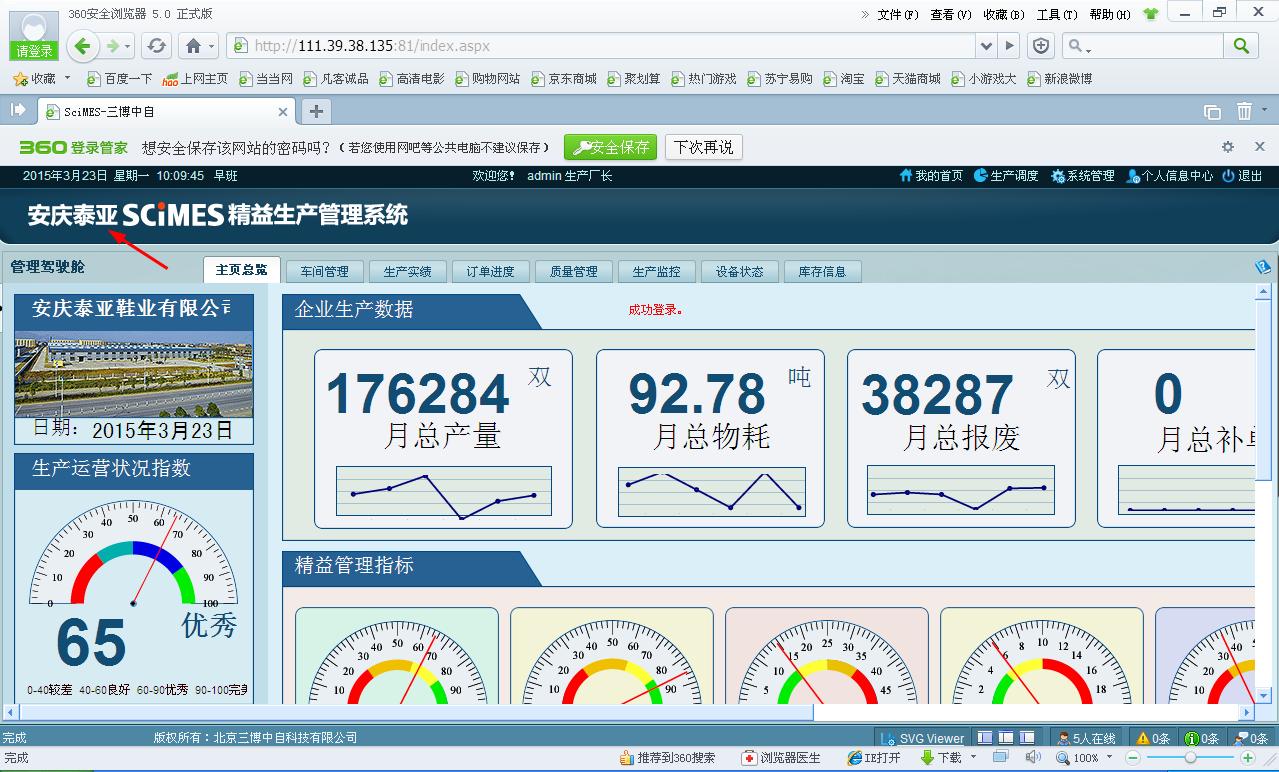Click the 安全保存 save password button
Screen dimensions: 1279x772
pos(610,147)
